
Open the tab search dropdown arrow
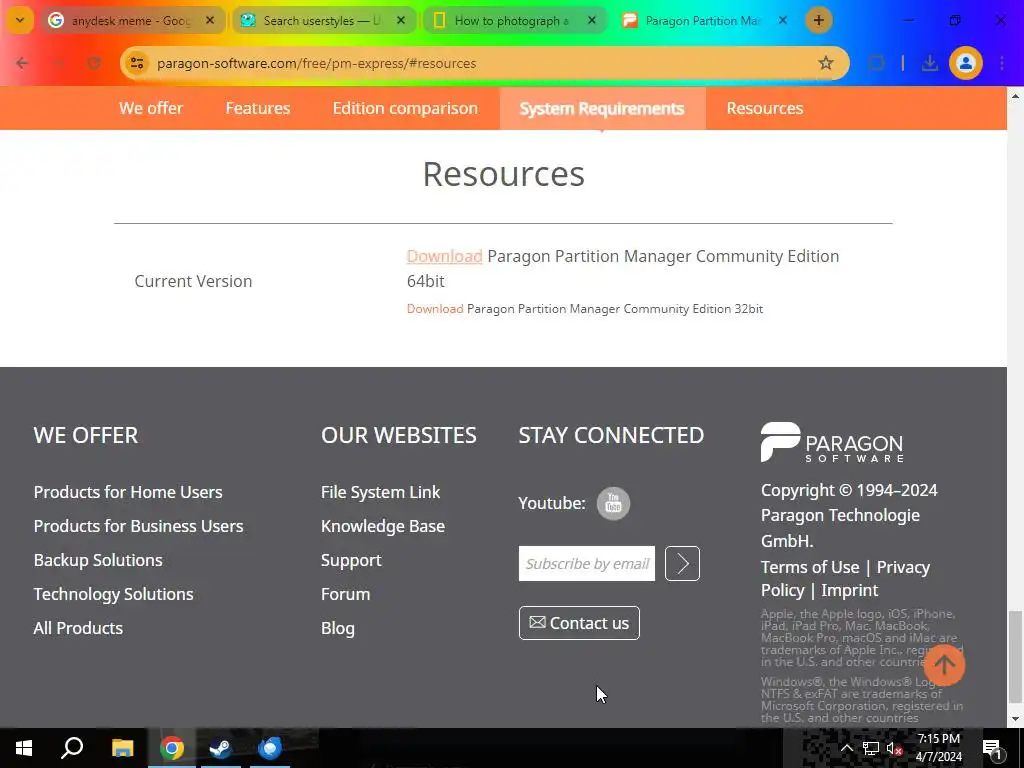20,20
